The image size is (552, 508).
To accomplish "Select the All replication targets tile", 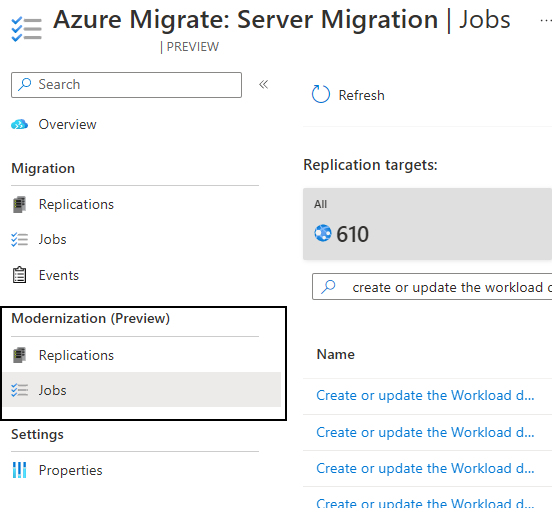I will (427, 224).
